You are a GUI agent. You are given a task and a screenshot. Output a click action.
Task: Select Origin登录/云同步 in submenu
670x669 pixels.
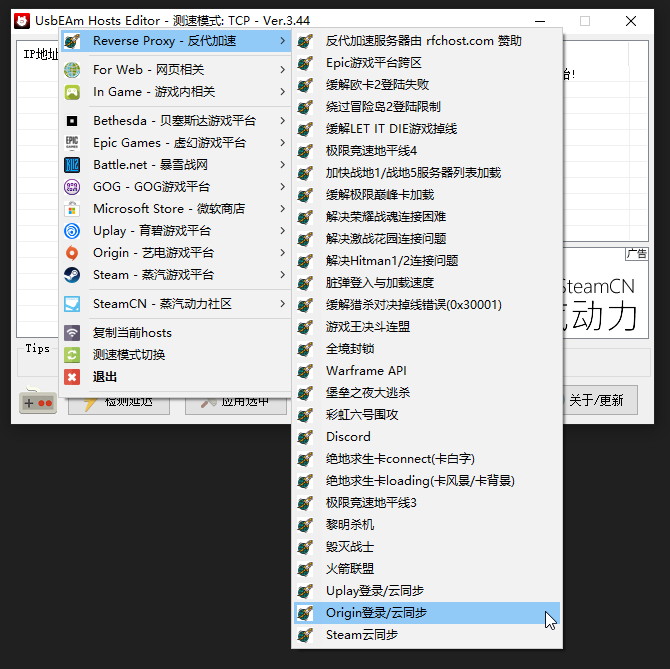(x=427, y=613)
